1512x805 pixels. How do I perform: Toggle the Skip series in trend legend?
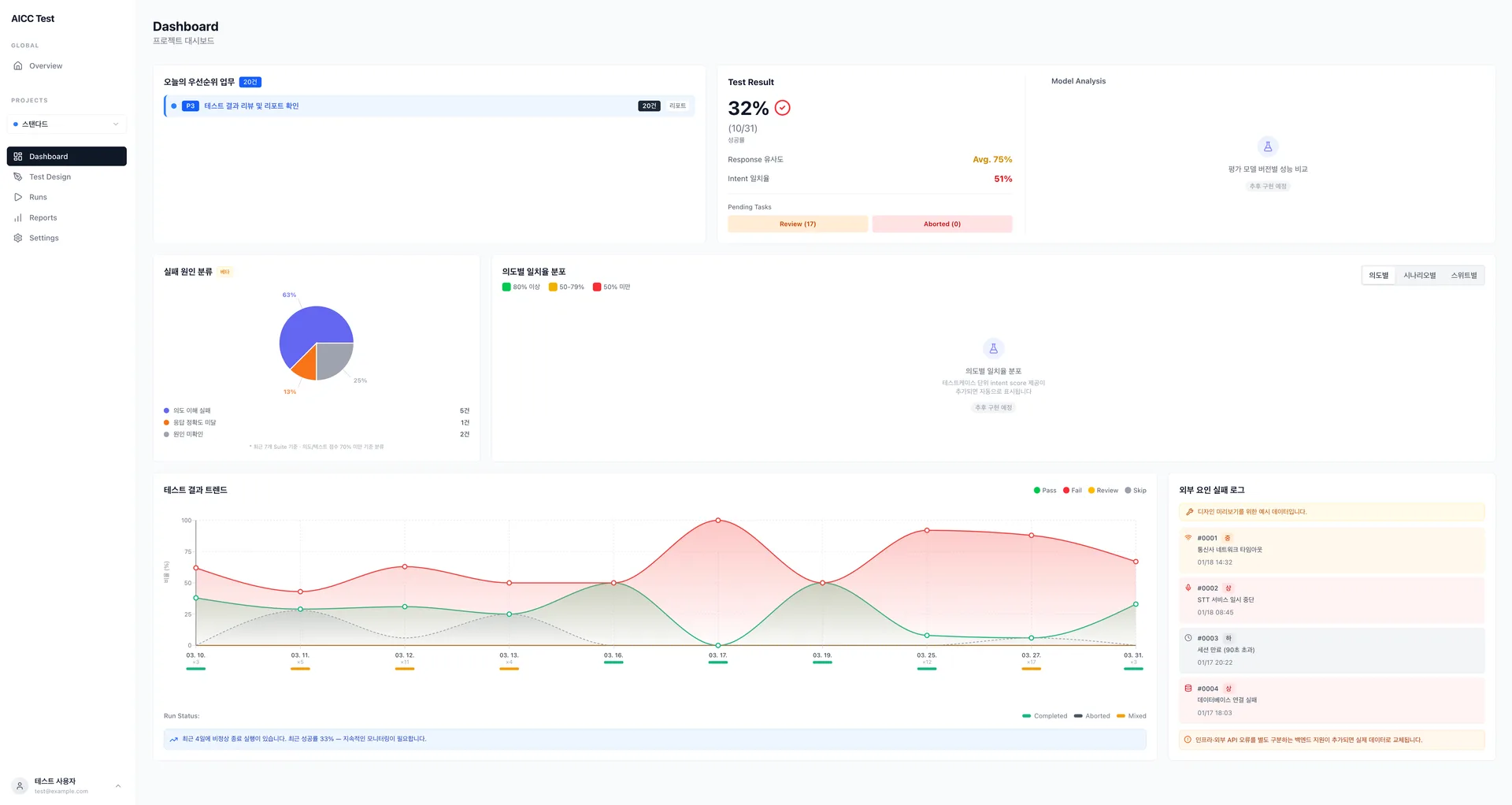pos(1136,491)
